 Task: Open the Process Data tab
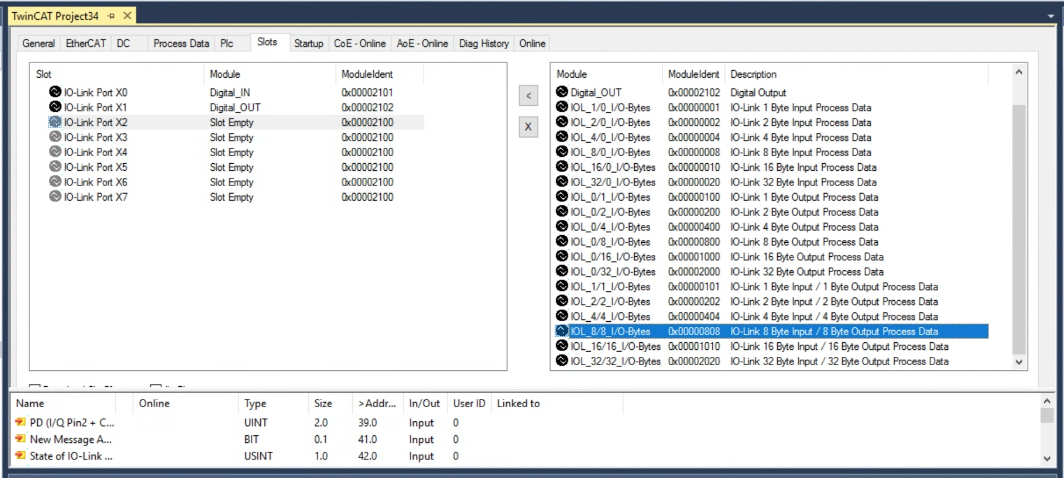click(181, 43)
